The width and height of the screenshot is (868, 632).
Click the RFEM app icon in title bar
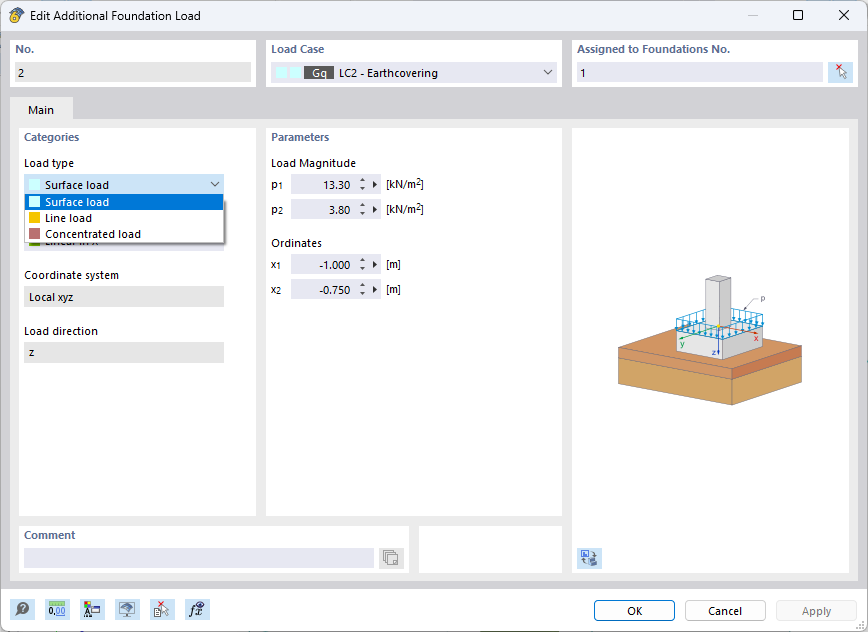point(16,15)
